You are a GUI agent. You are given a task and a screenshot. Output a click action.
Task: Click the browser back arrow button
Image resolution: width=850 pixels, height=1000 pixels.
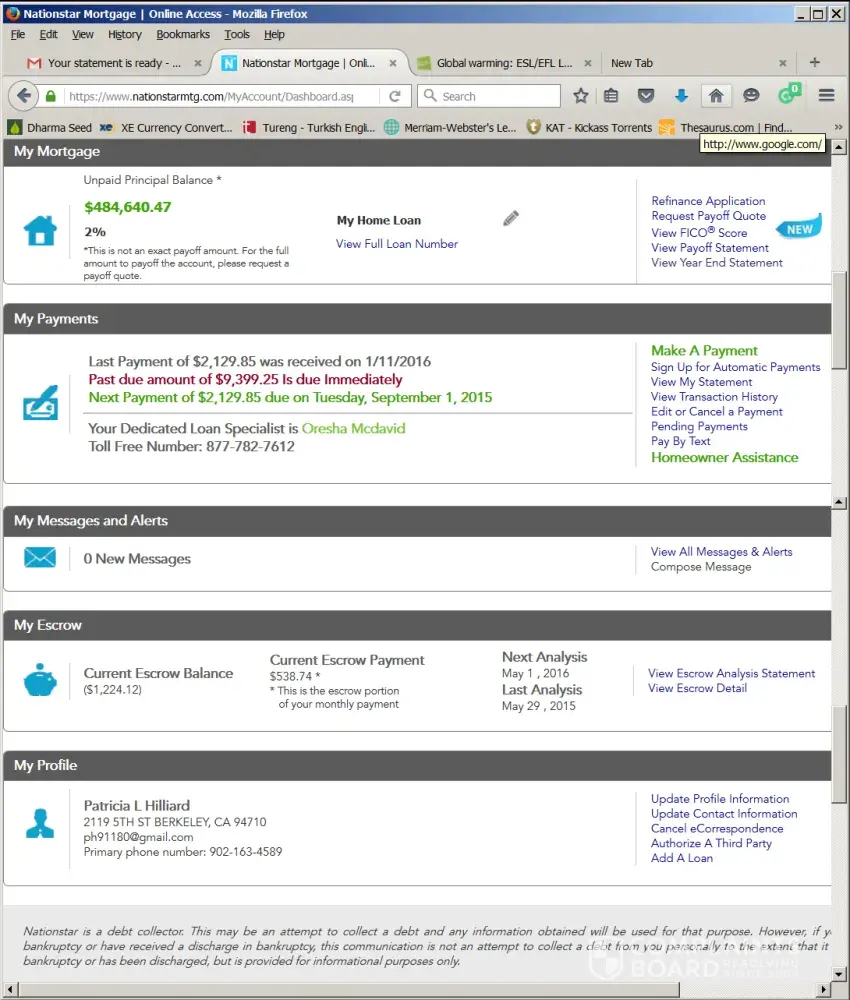(24, 96)
